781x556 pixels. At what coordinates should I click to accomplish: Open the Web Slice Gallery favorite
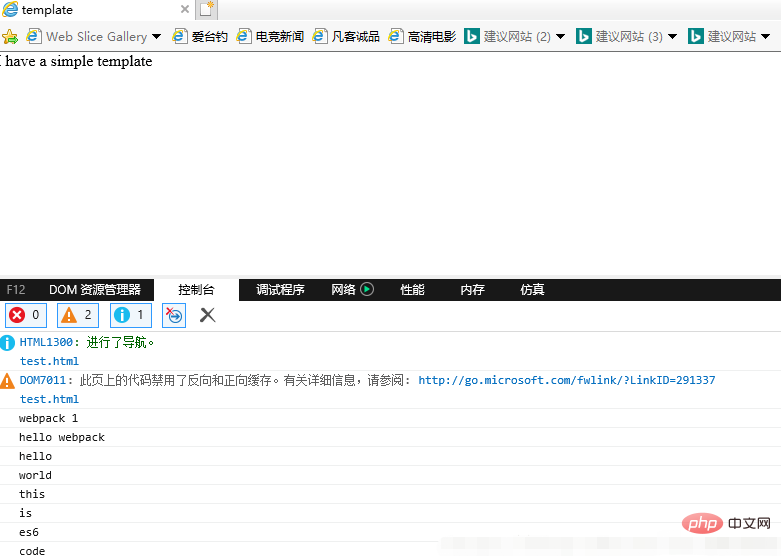(x=96, y=36)
